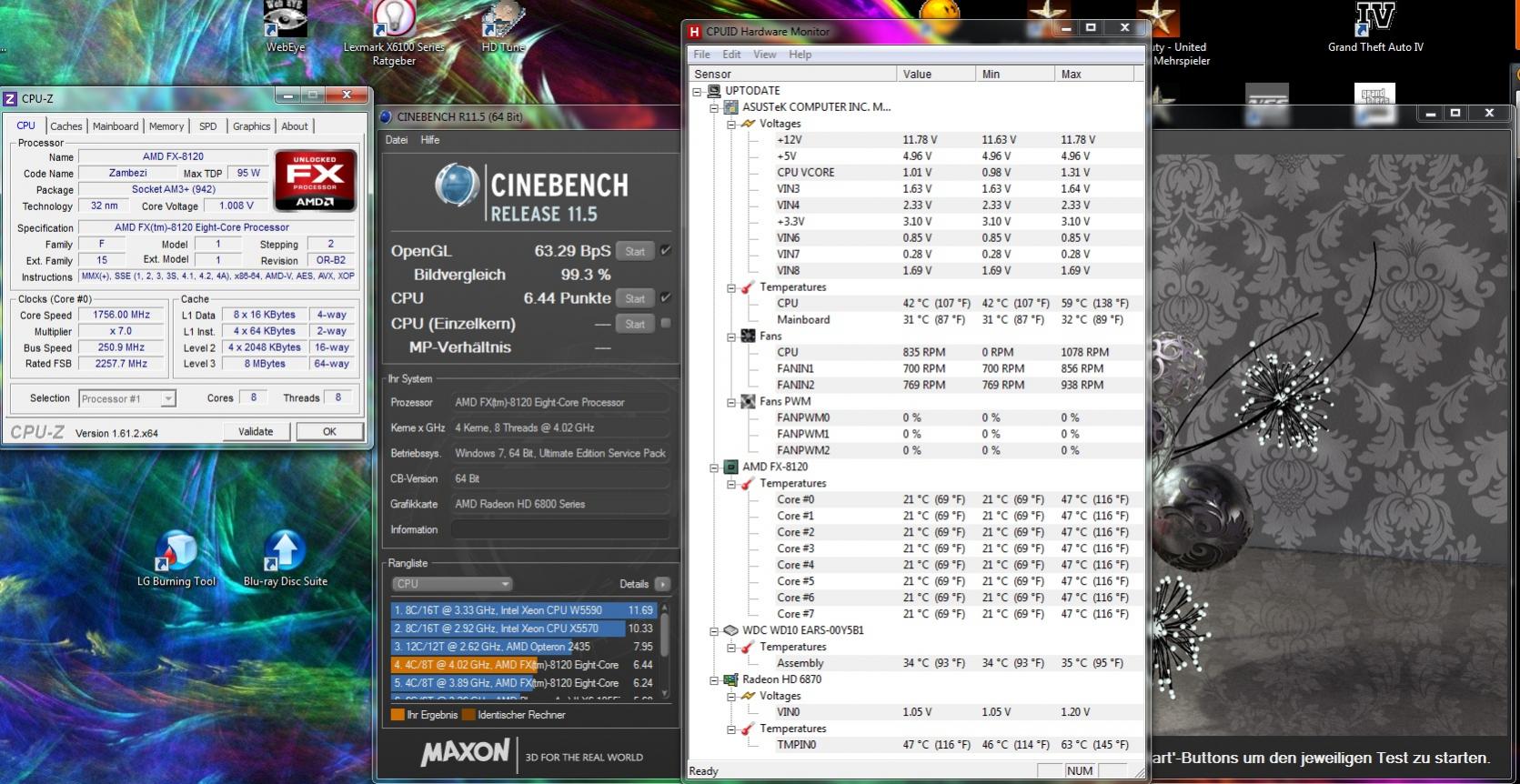Click the Fans PWM category icon
The image size is (1520, 784).
[x=748, y=402]
